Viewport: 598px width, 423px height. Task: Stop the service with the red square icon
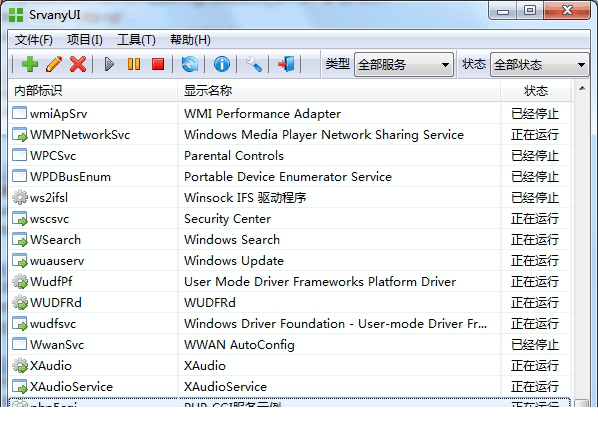tap(158, 64)
